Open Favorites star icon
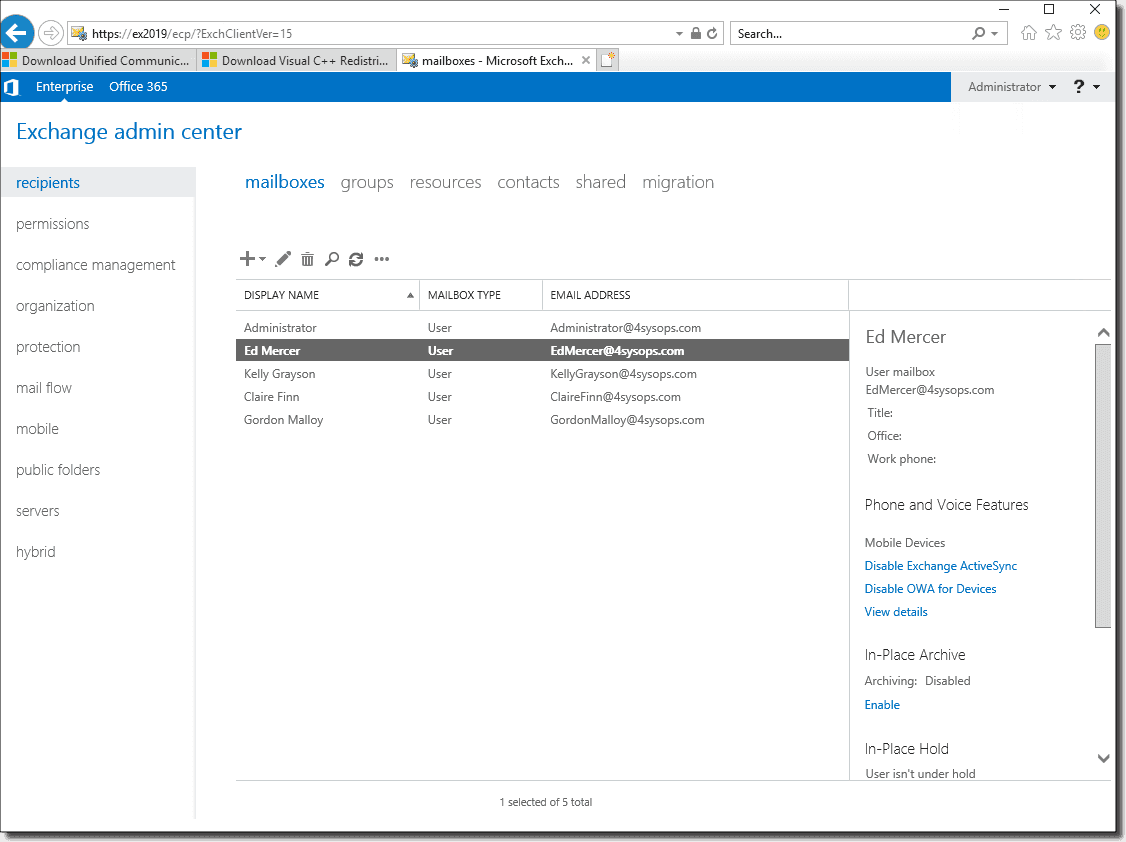The width and height of the screenshot is (1126, 842). [1053, 32]
